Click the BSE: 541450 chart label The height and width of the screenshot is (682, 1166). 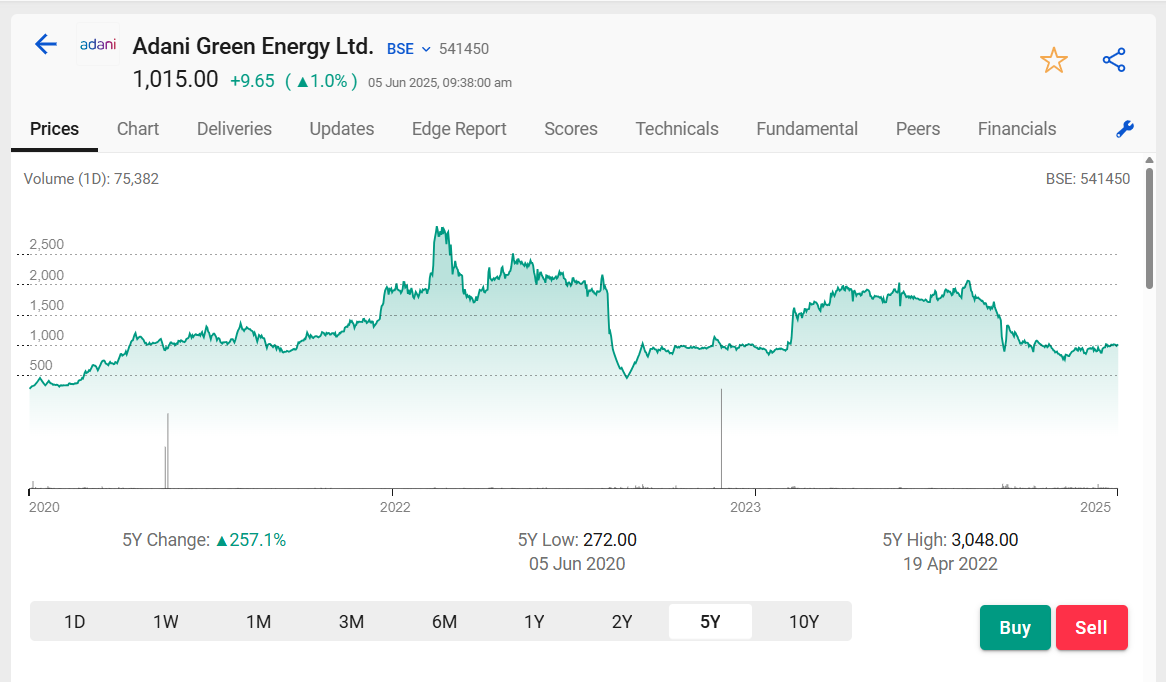click(x=1088, y=178)
